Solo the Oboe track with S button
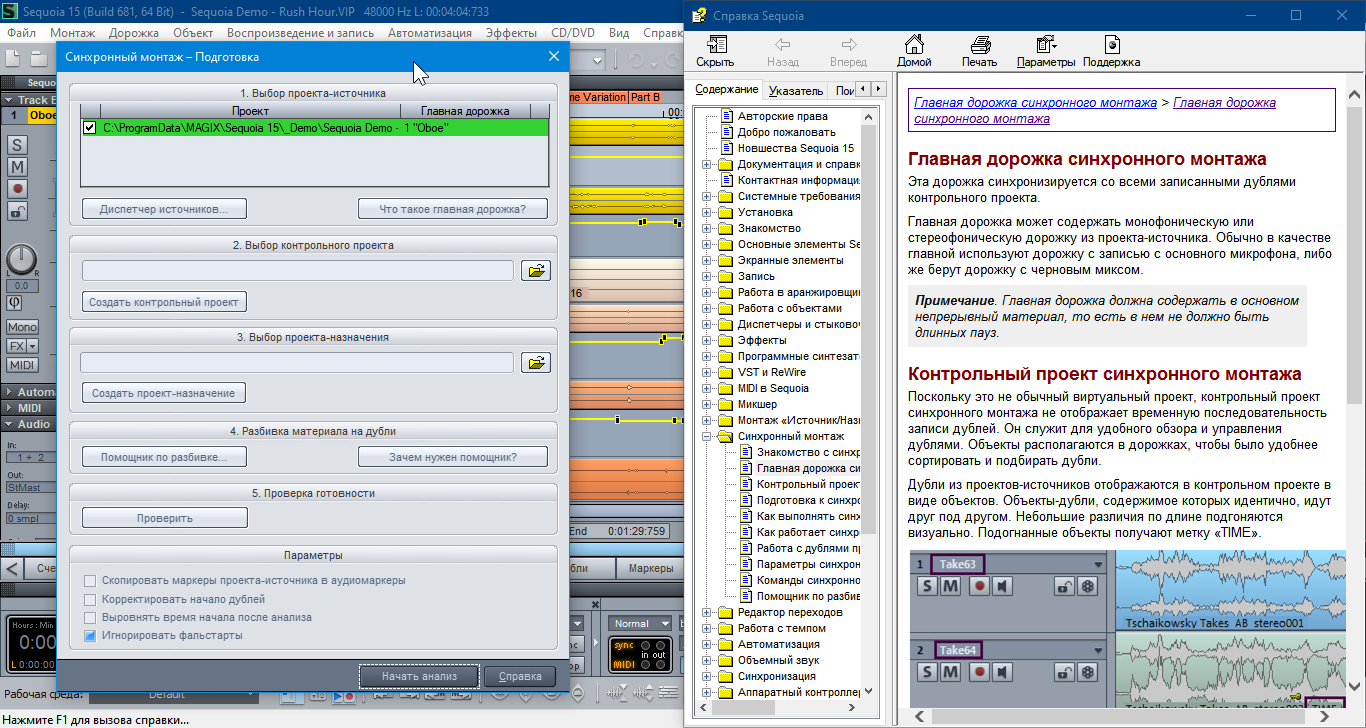 (x=18, y=144)
